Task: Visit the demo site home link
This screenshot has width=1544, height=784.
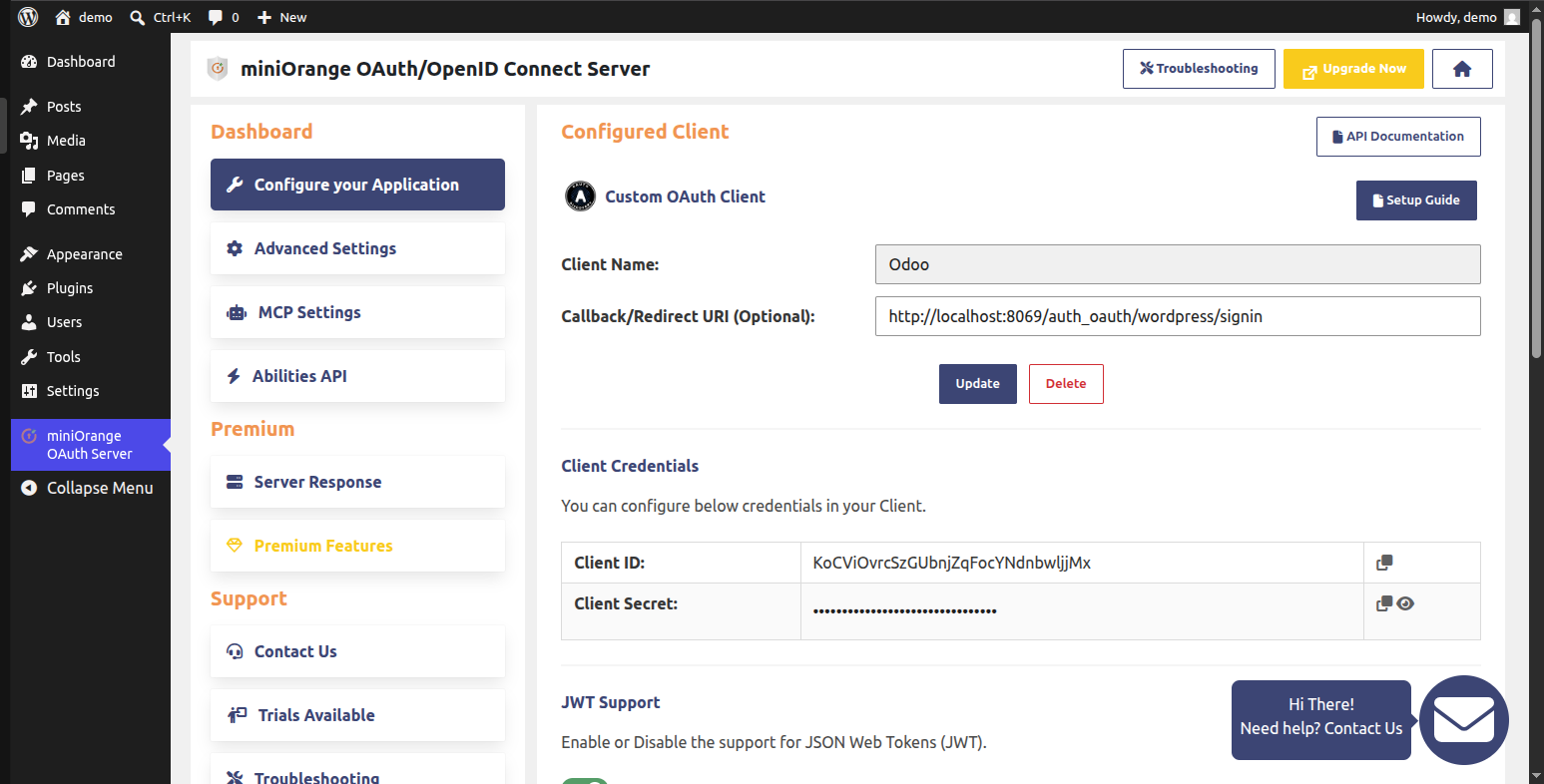Action: coord(84,17)
